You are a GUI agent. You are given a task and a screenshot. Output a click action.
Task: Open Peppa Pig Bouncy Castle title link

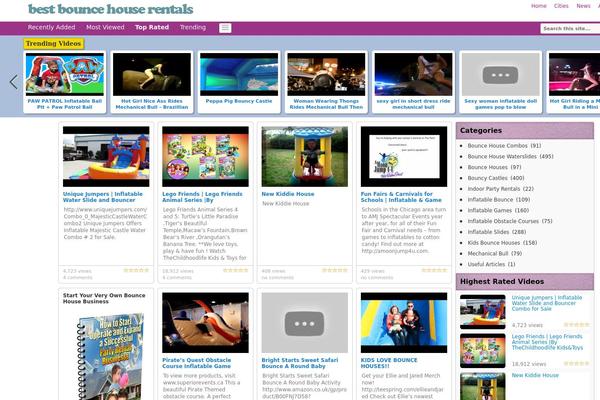click(239, 101)
